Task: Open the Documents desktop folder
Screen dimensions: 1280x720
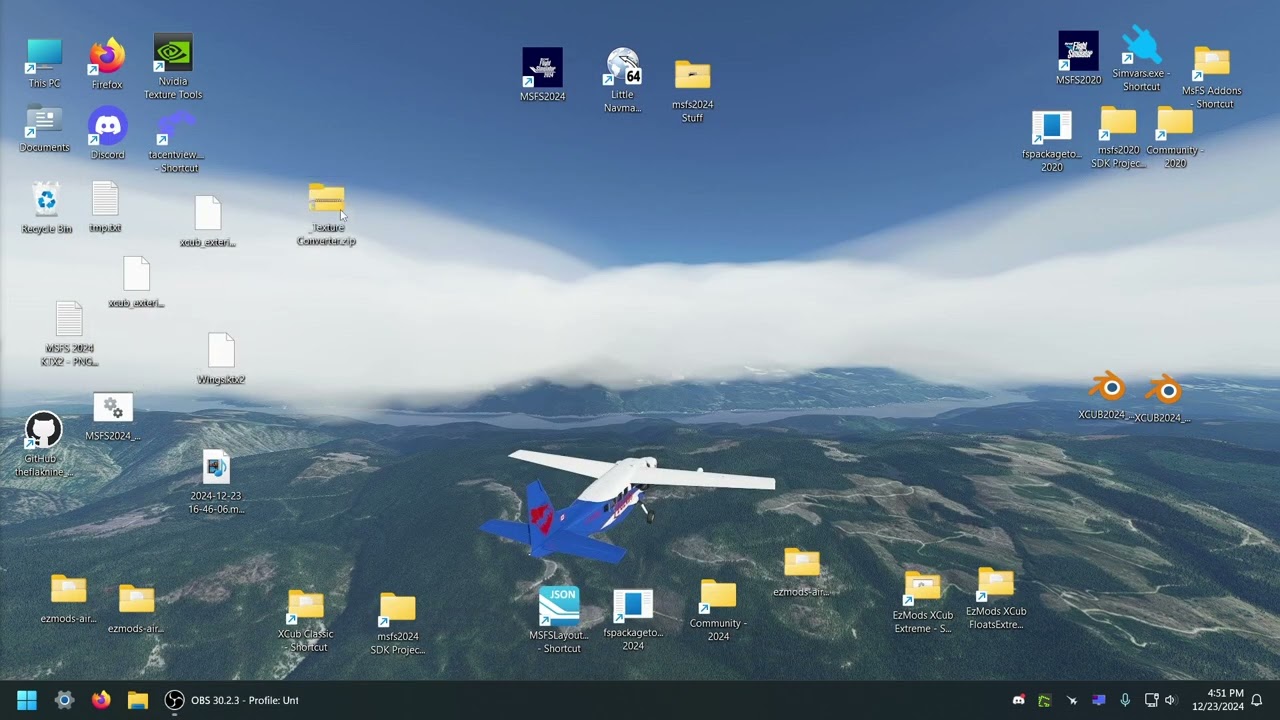Action: [44, 130]
